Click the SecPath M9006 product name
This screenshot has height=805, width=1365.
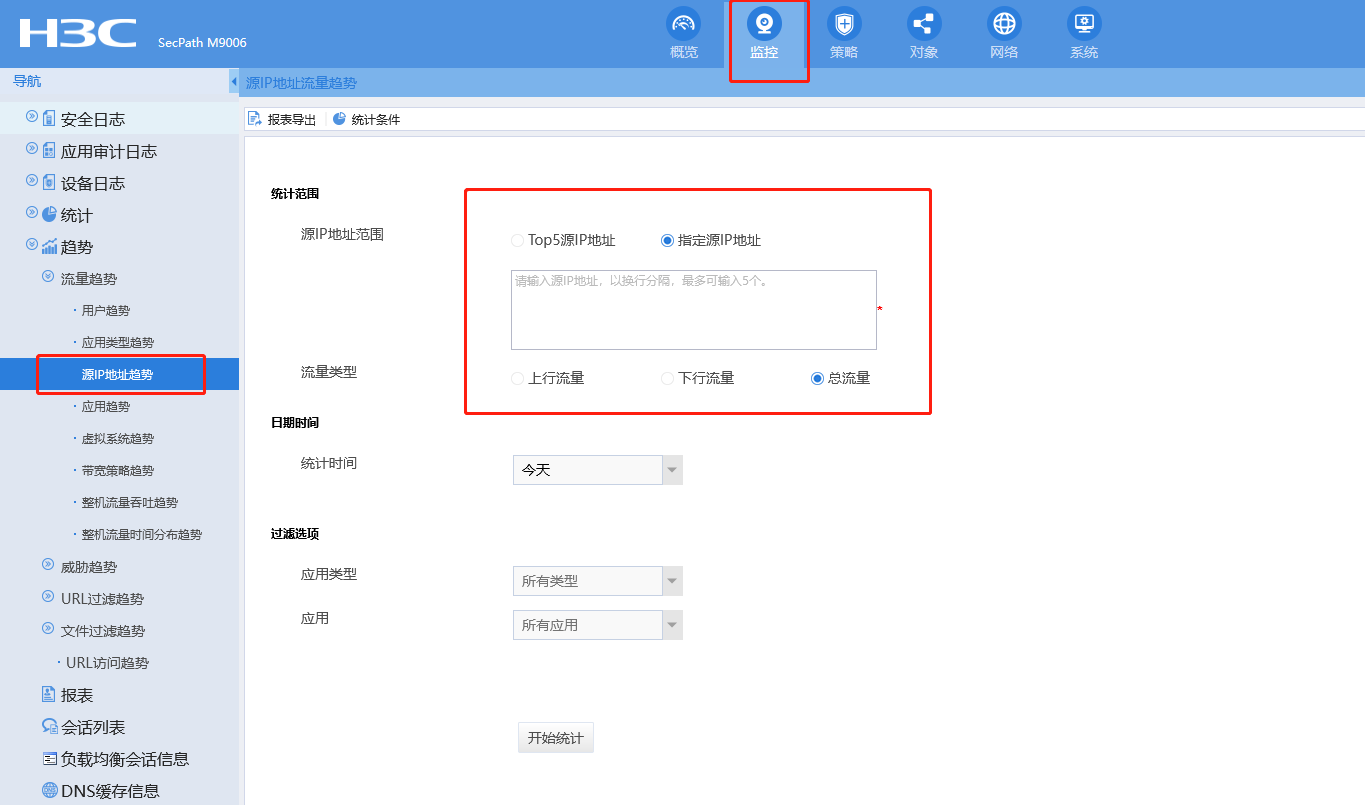(202, 43)
